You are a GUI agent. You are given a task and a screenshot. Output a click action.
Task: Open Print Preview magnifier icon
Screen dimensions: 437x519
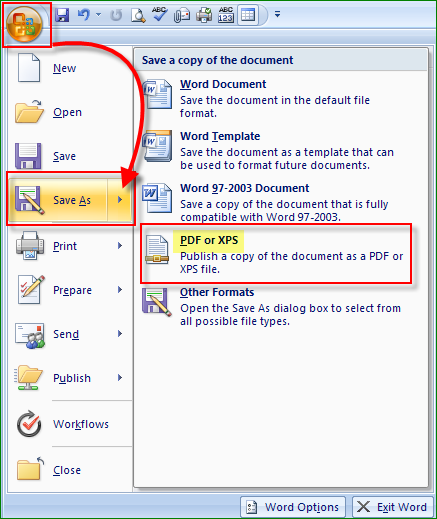pos(138,15)
